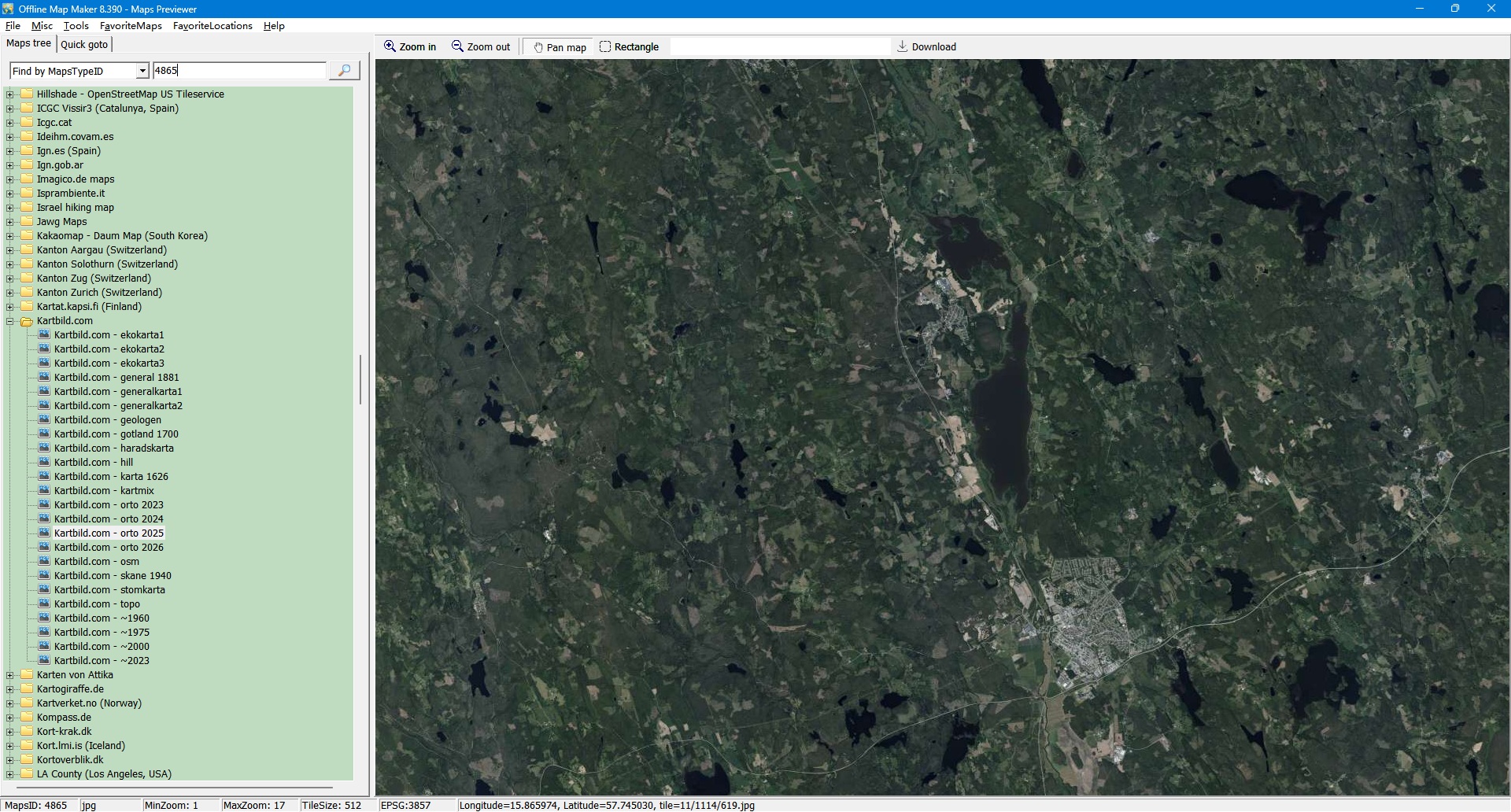Click the Kartbild.com haradskarta map icon
This screenshot has height=812, width=1511.
(x=44, y=448)
